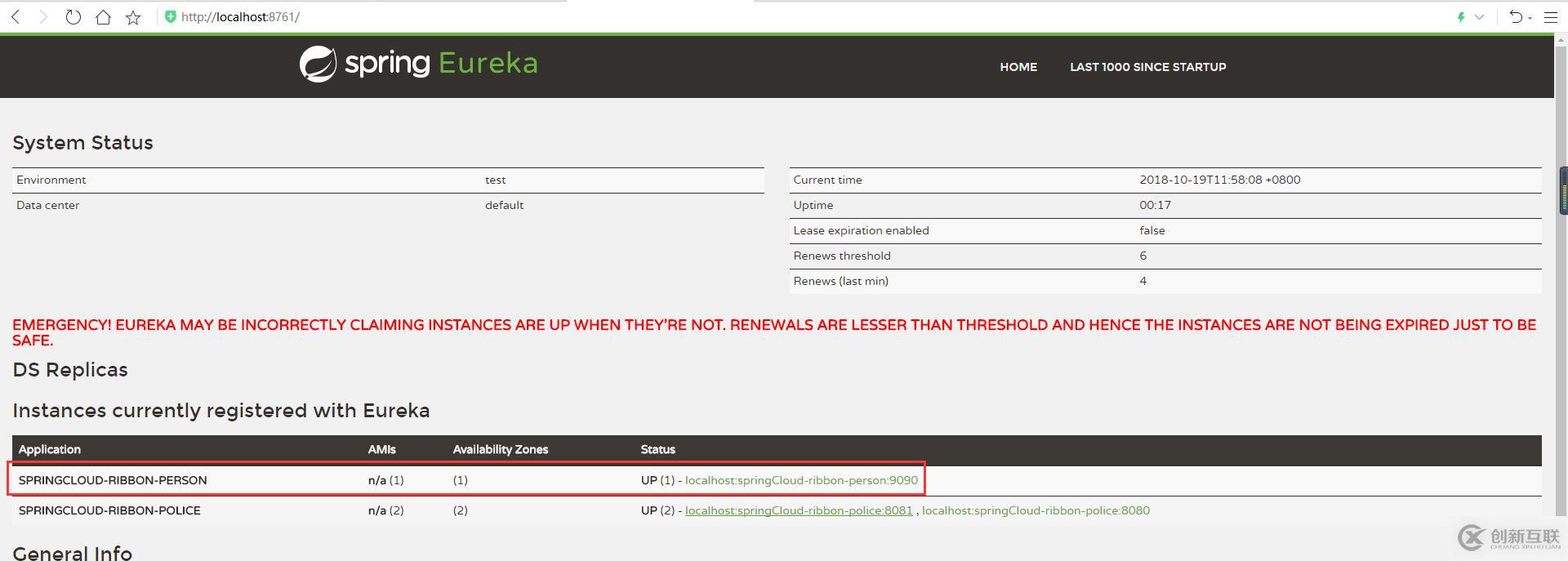Click the Environment label
The width and height of the screenshot is (1568, 561).
pyautogui.click(x=51, y=180)
